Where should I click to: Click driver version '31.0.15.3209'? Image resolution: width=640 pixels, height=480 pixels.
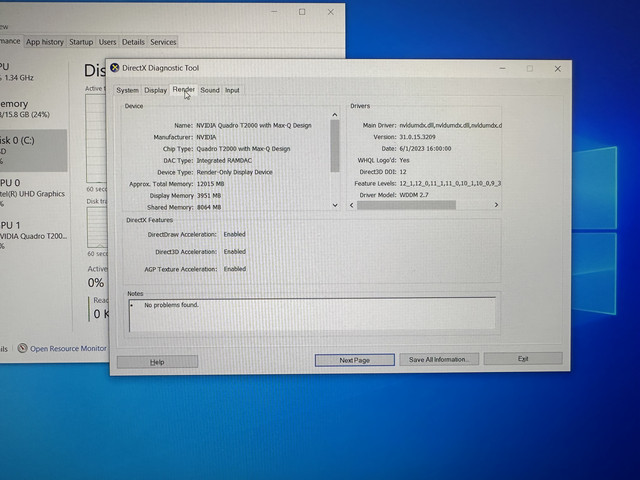pos(417,137)
